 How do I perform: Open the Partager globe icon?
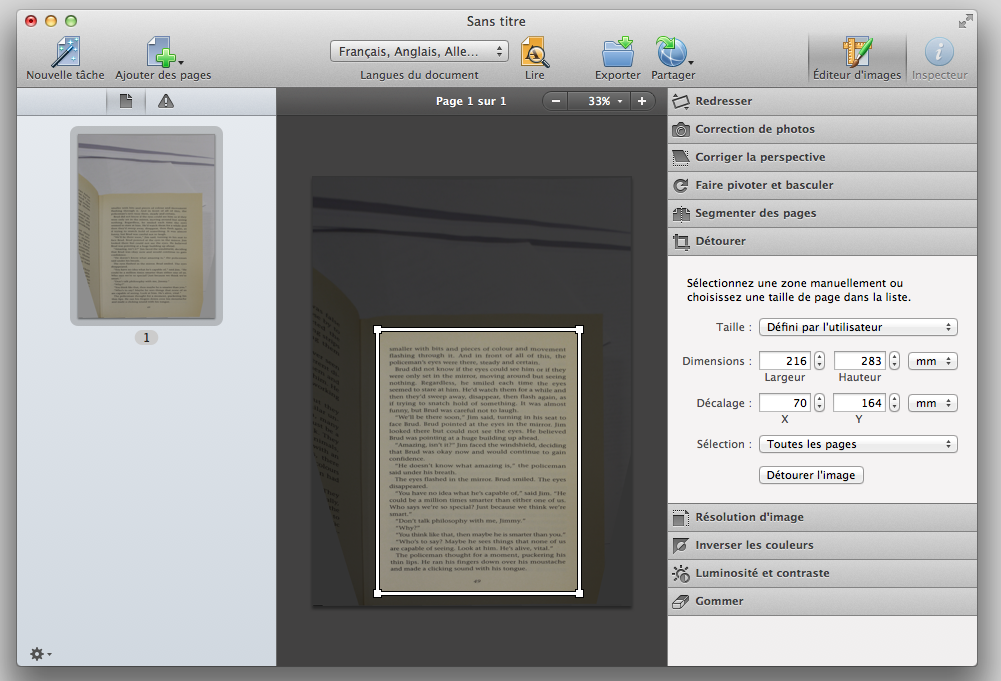(672, 52)
